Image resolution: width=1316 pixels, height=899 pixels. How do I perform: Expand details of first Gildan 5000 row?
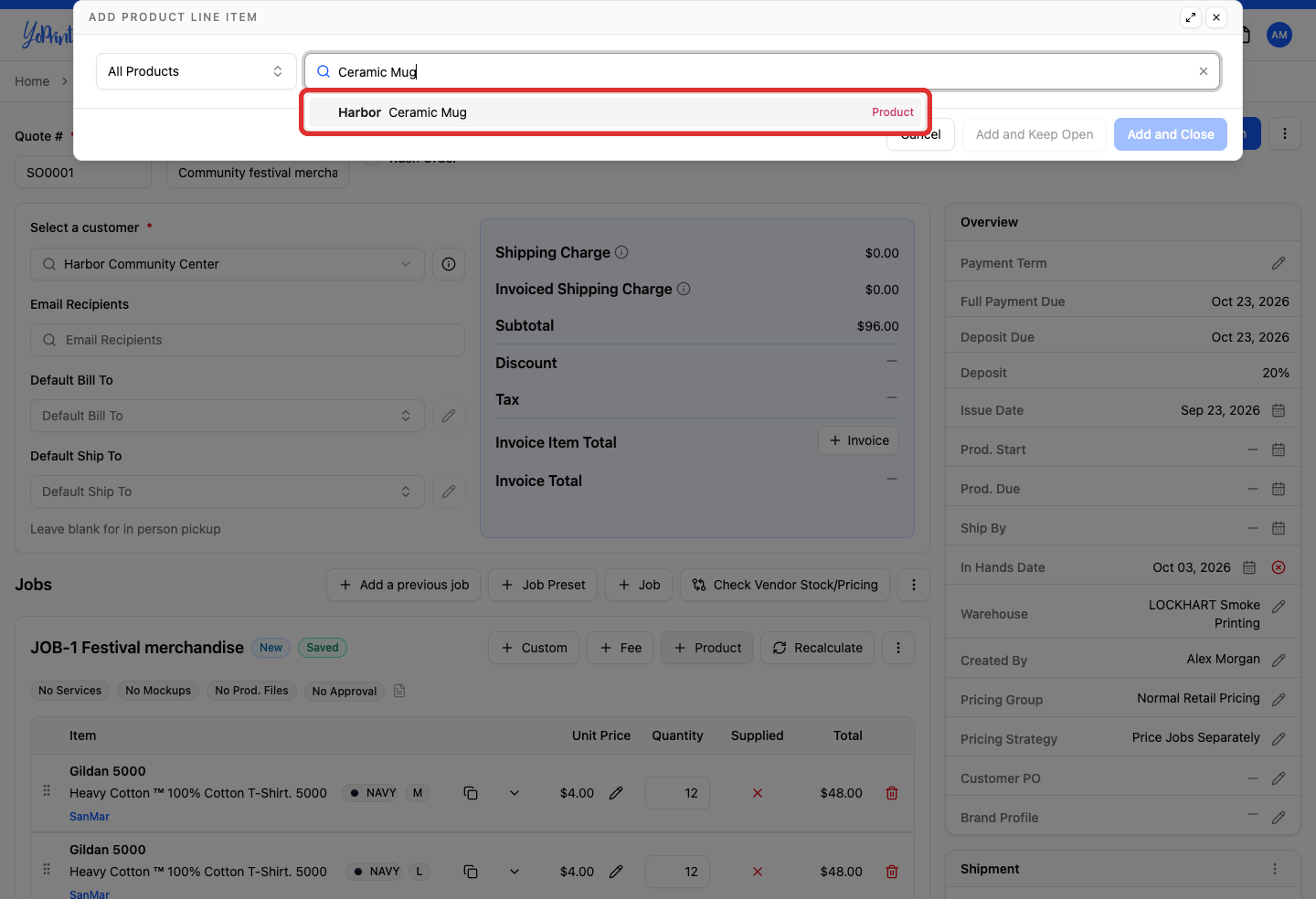[515, 793]
